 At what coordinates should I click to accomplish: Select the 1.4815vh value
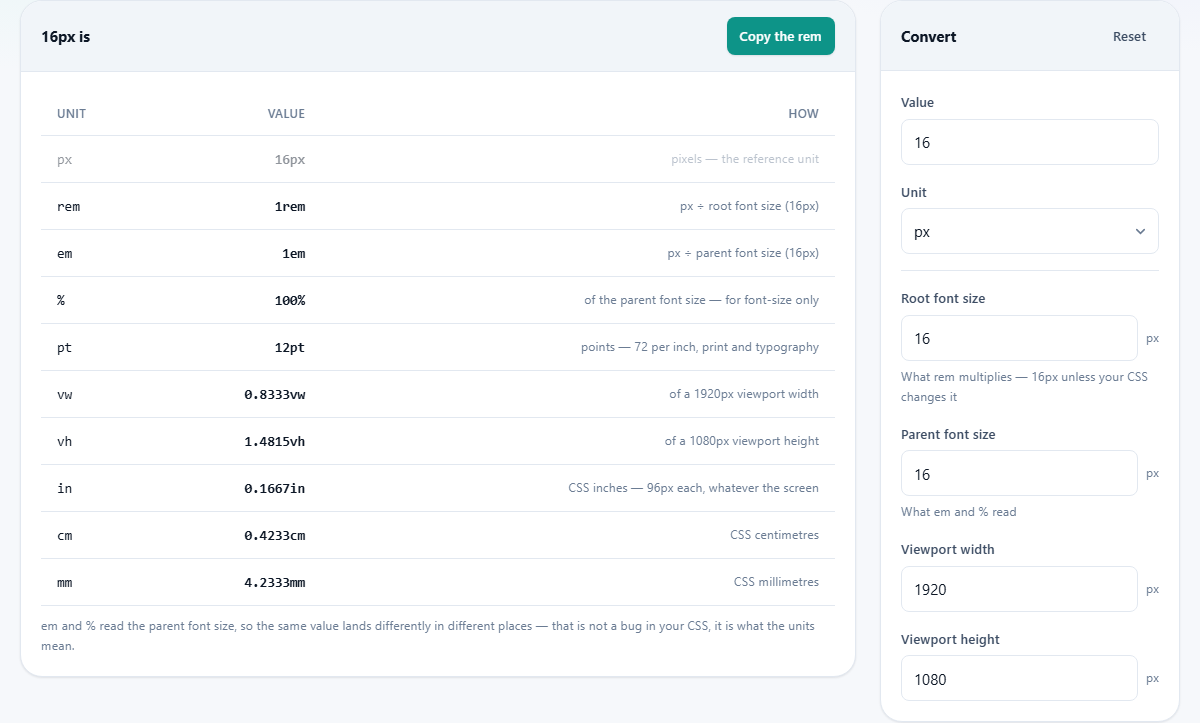tap(275, 441)
